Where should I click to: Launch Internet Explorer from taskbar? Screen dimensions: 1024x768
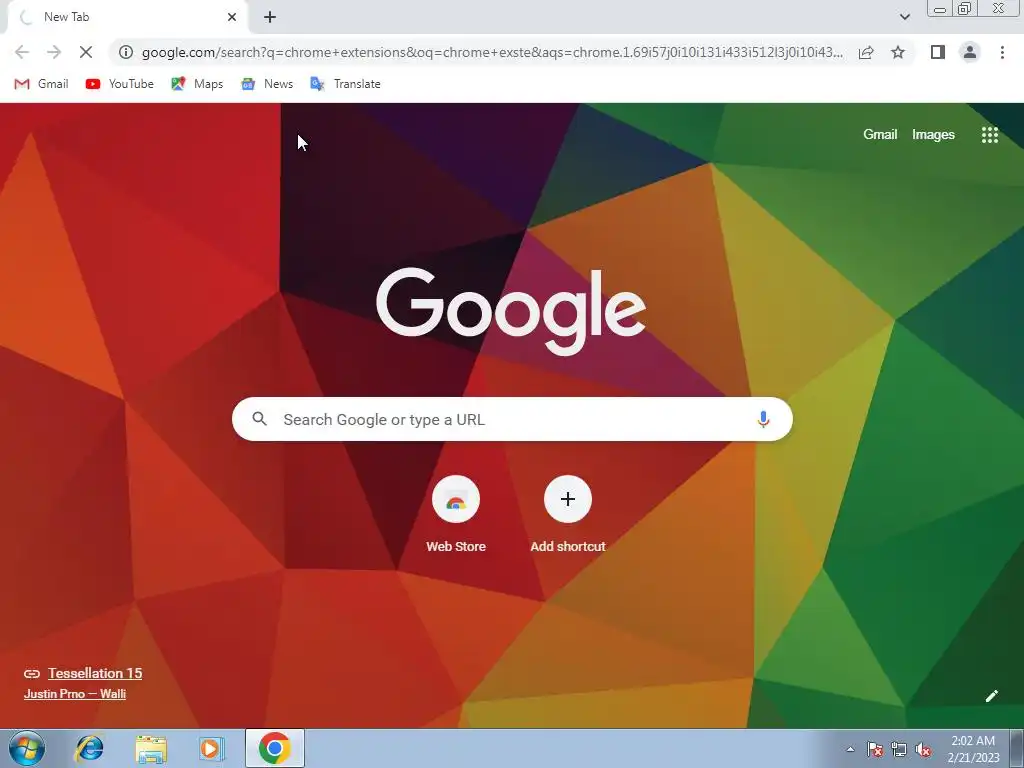tap(89, 748)
